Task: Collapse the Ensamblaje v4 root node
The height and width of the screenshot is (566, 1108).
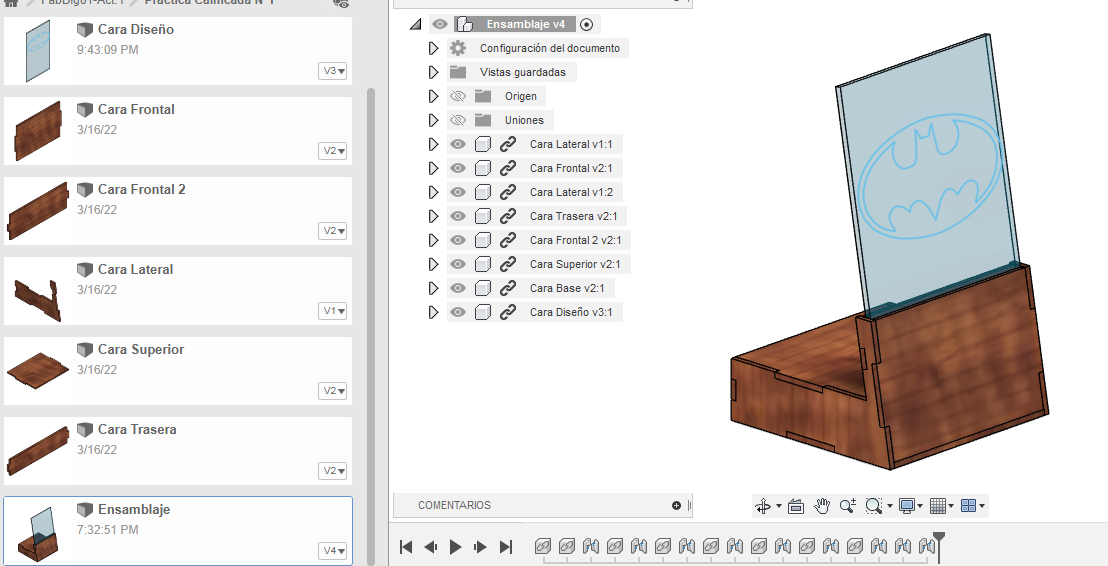Action: click(416, 25)
